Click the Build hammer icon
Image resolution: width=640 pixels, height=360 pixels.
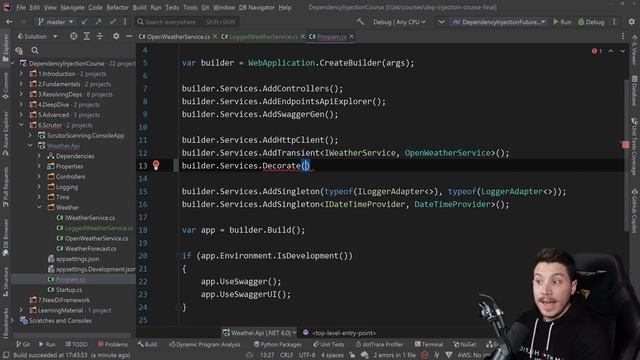pyautogui.click(x=360, y=21)
